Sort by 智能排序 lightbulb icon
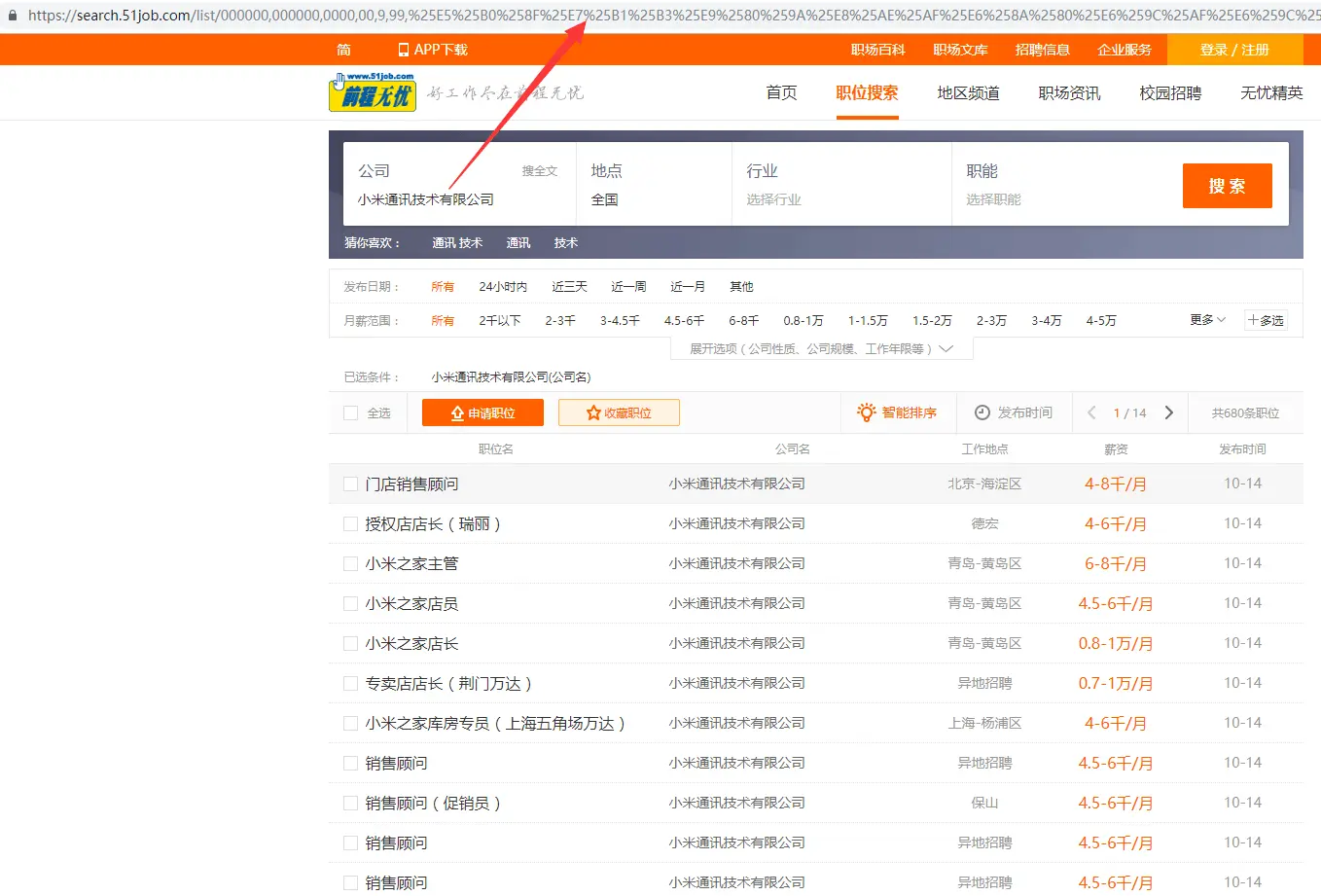 pos(866,412)
